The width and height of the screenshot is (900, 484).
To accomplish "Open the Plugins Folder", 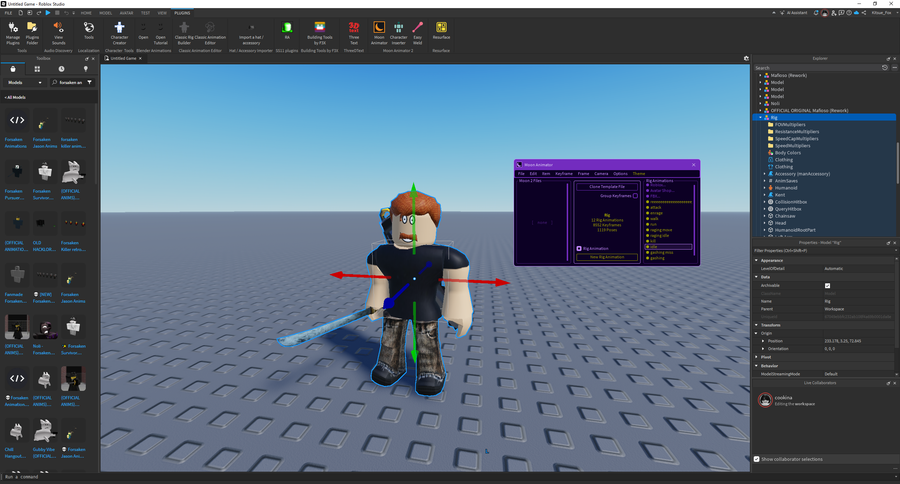I will (32, 33).
